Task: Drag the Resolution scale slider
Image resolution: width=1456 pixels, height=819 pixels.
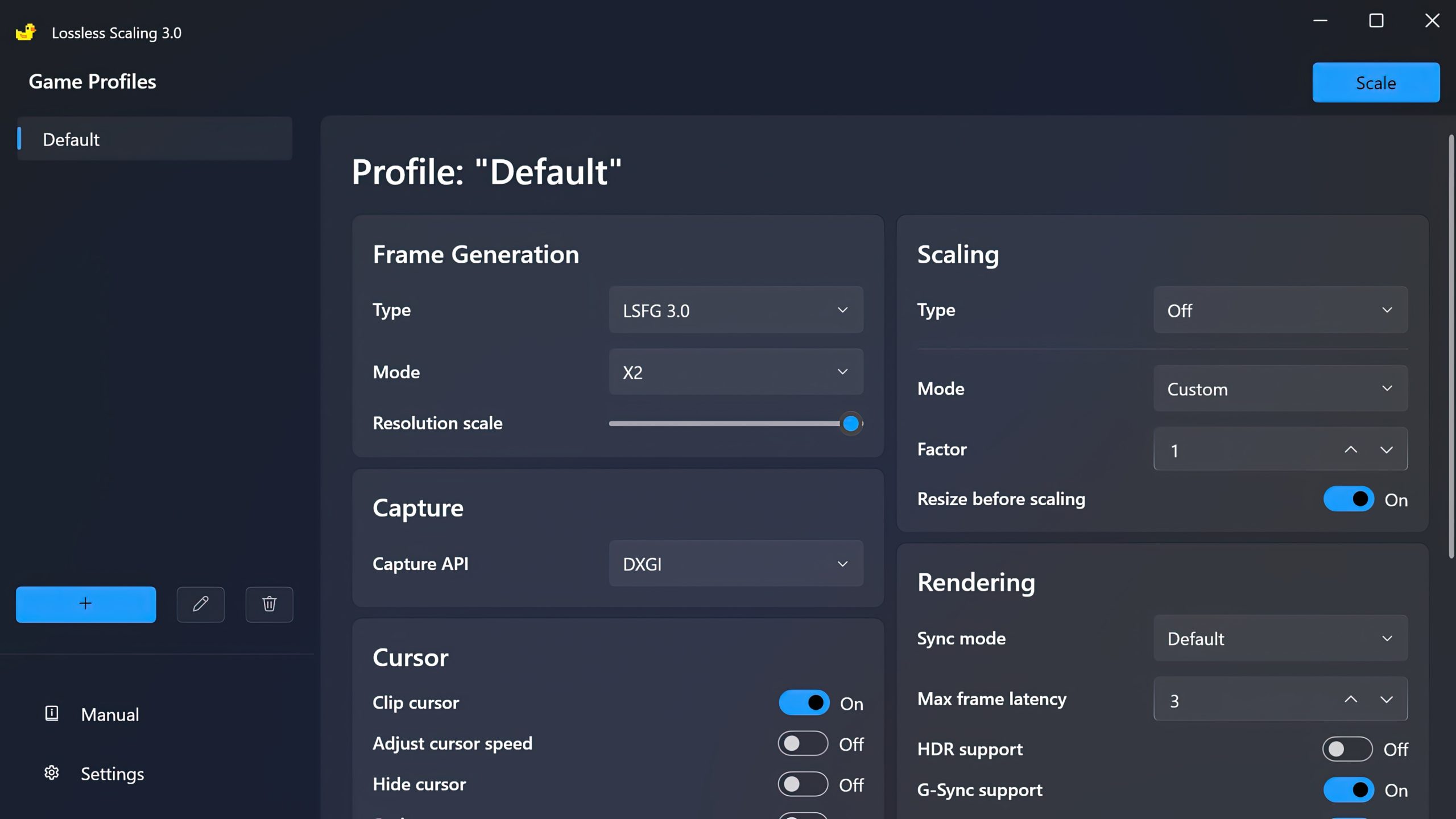Action: click(851, 423)
